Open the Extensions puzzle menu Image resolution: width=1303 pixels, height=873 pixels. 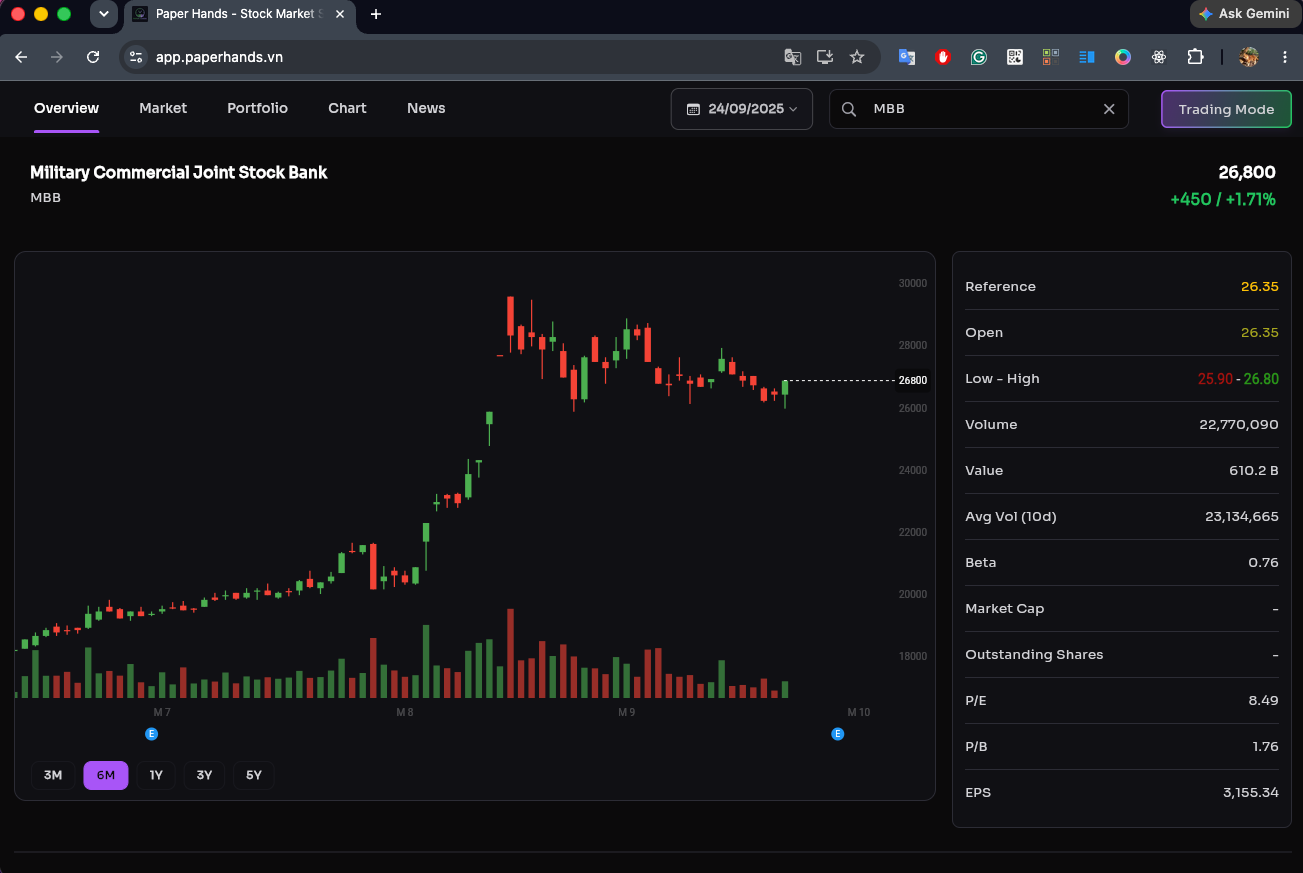click(1195, 57)
